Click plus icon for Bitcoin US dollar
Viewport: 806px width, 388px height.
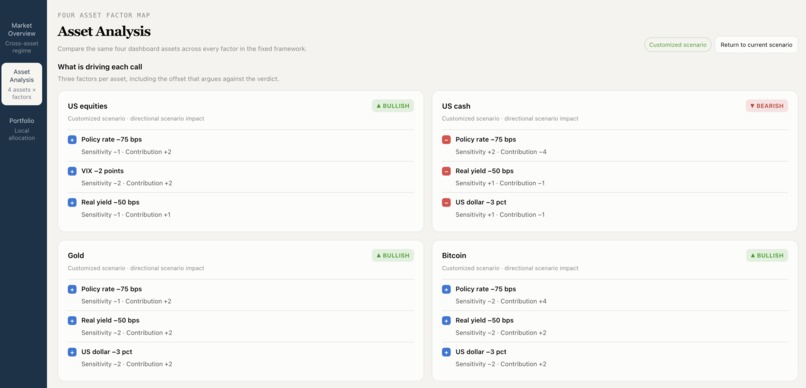coord(446,352)
